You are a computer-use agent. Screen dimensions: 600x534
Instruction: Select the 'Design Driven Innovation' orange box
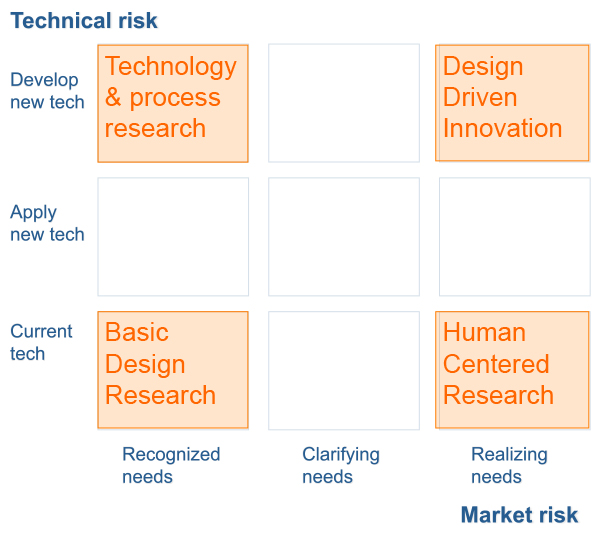[x=513, y=103]
